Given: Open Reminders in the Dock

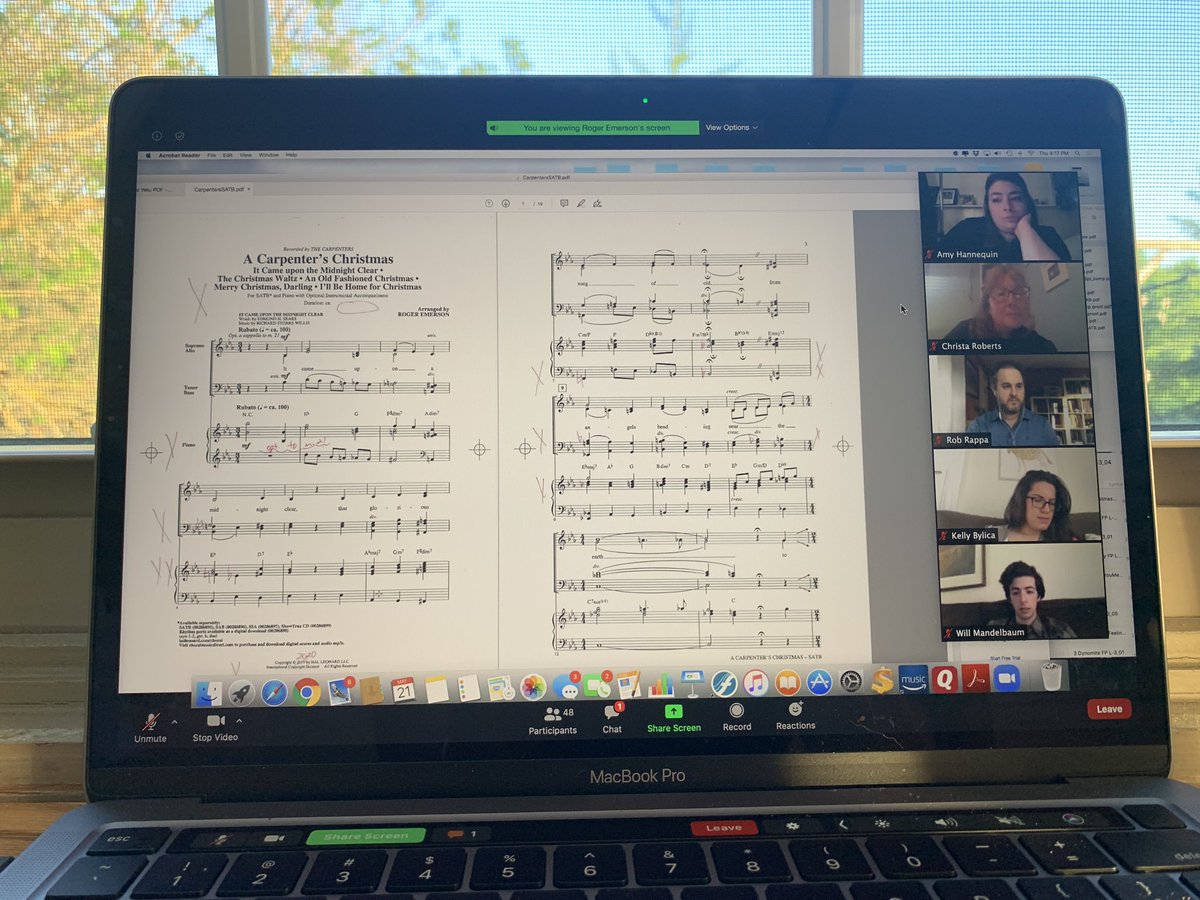Looking at the screenshot, I should point(469,688).
